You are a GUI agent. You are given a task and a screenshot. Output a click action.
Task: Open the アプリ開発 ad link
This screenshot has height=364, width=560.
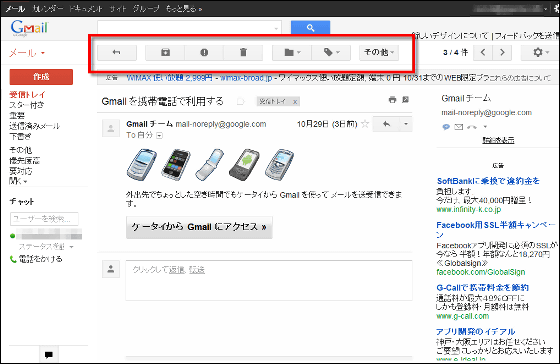(476, 331)
